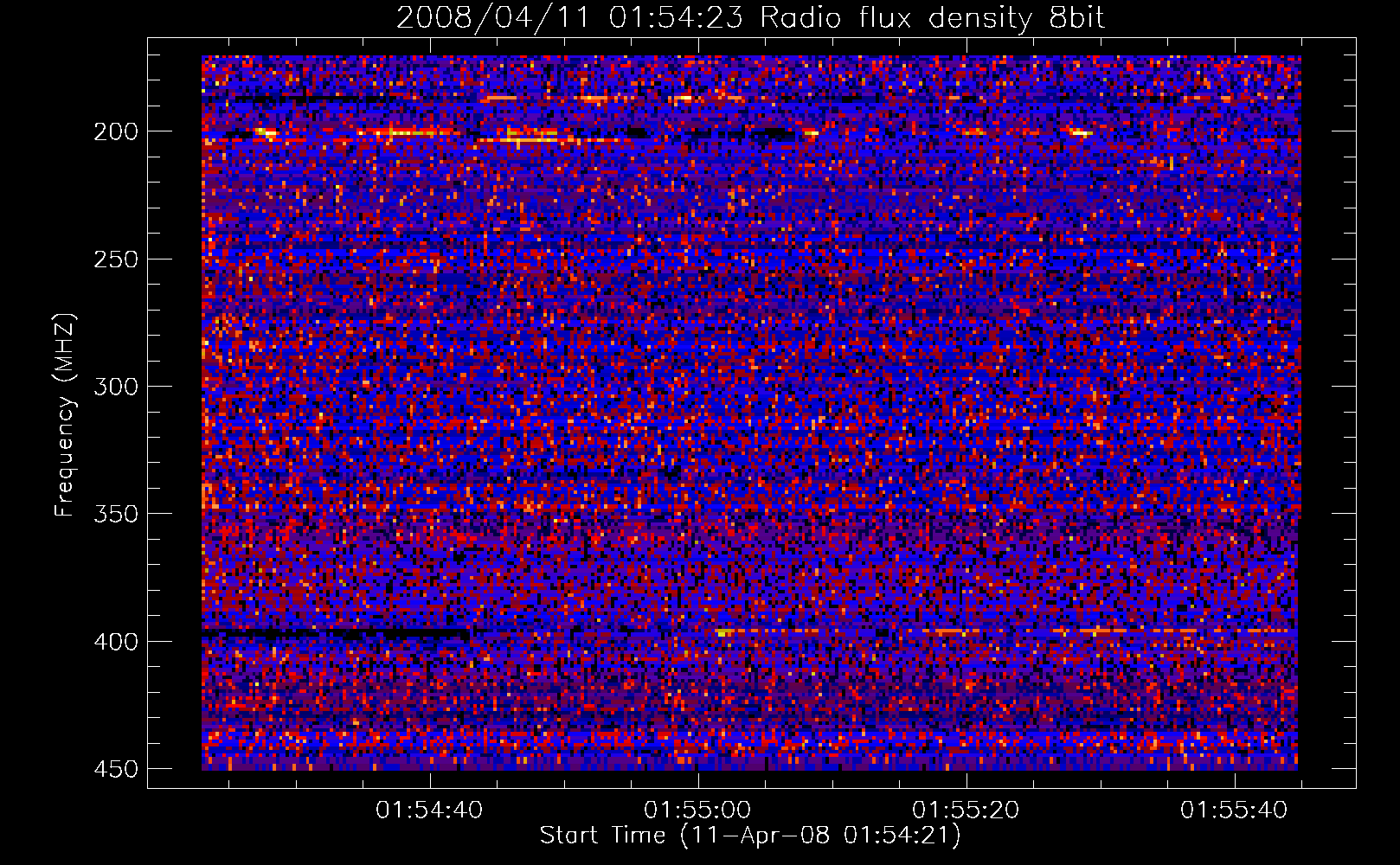Click the plot title '2008/04/11 01:54:23 Radio flux density 8bit'
Screen dimensions: 1400x865
coord(750,17)
